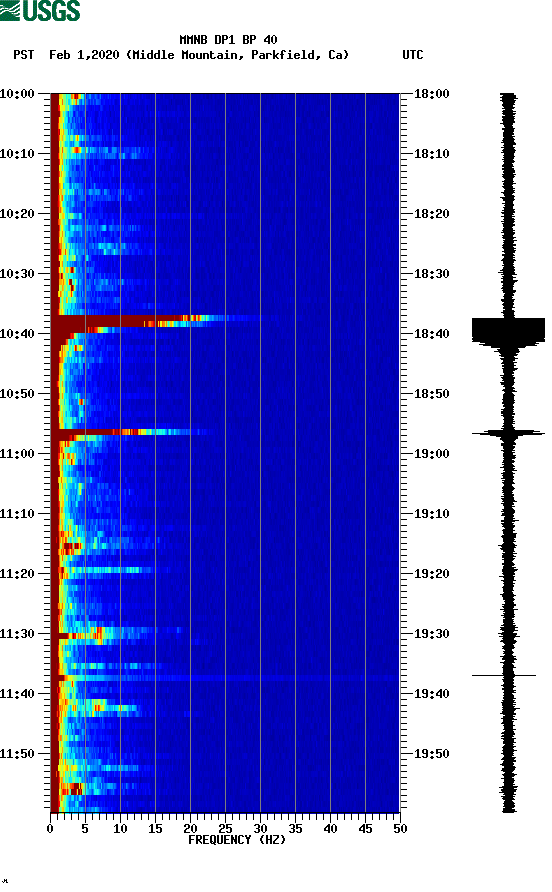Click the '19:40' UTC time label
This screenshot has height=892, width=552.
(x=432, y=694)
